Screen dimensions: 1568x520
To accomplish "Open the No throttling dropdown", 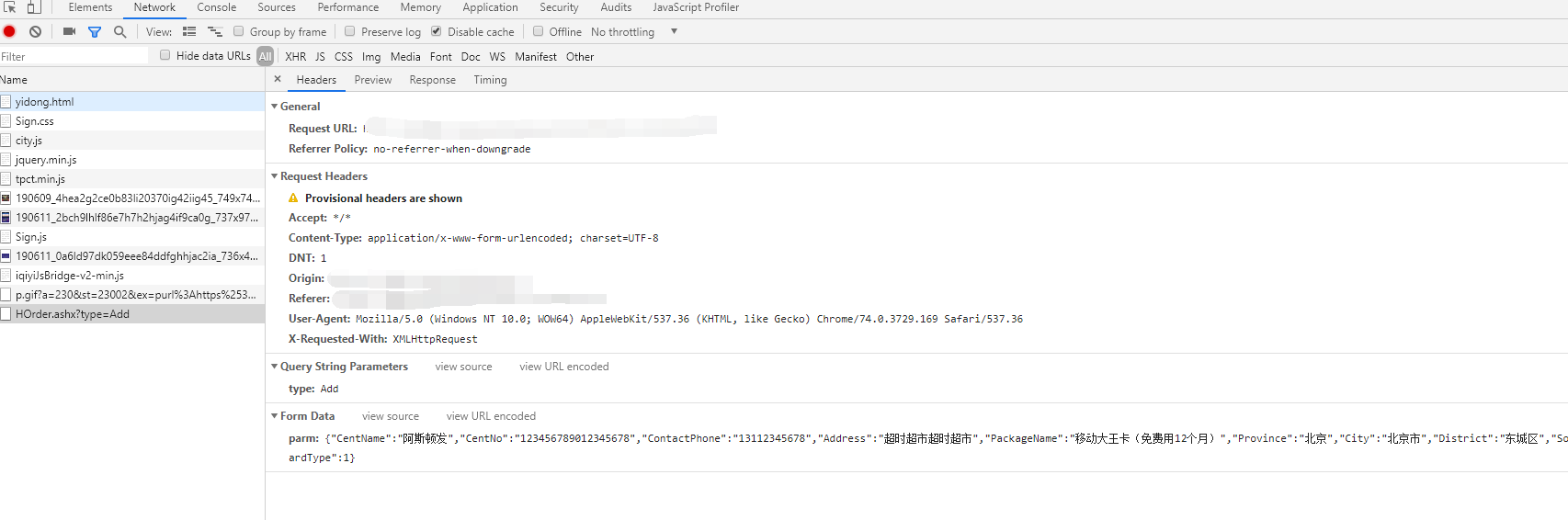I will point(634,31).
